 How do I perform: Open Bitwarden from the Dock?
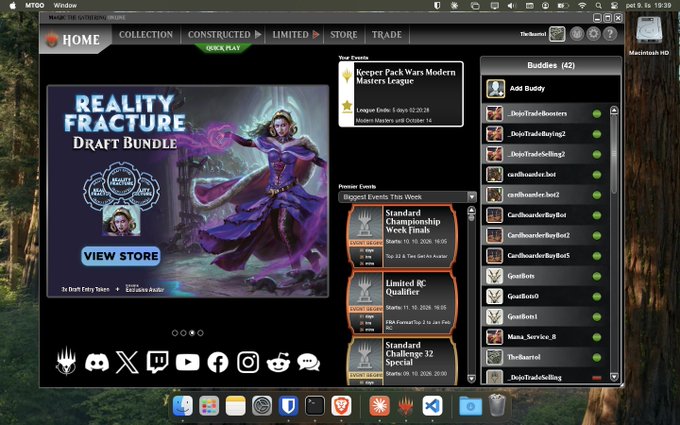(288, 406)
